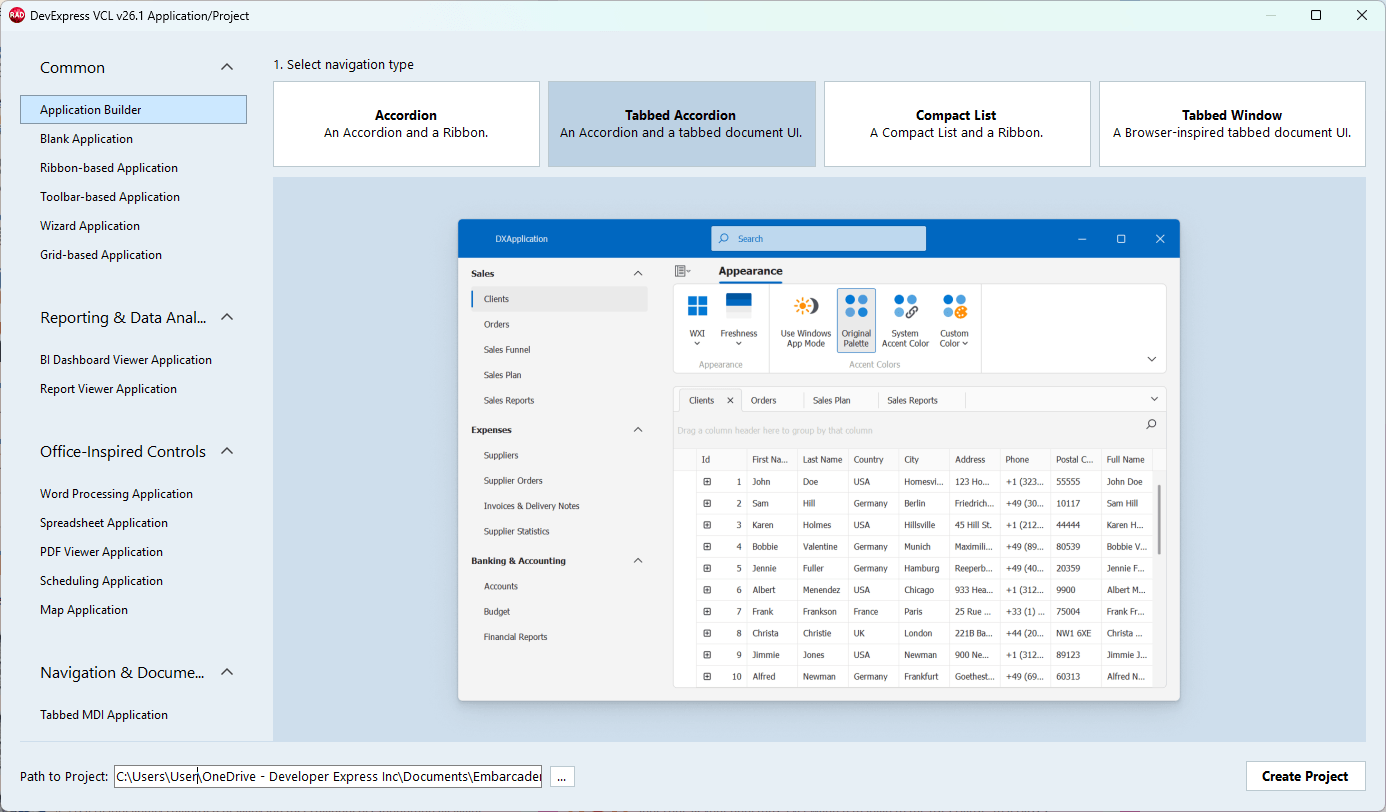Open the Appearance ribbon tab

coord(750,271)
